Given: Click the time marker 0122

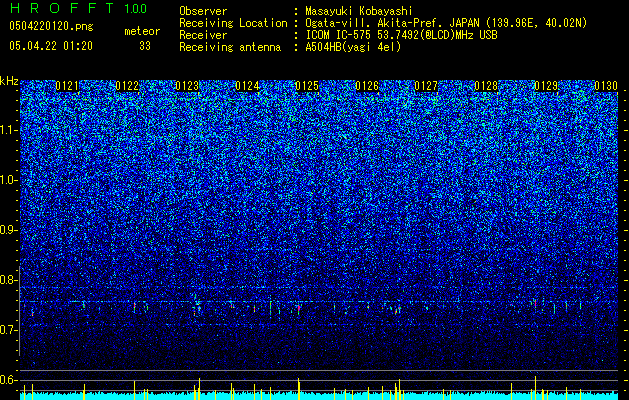Looking at the screenshot, I should coord(127,86).
